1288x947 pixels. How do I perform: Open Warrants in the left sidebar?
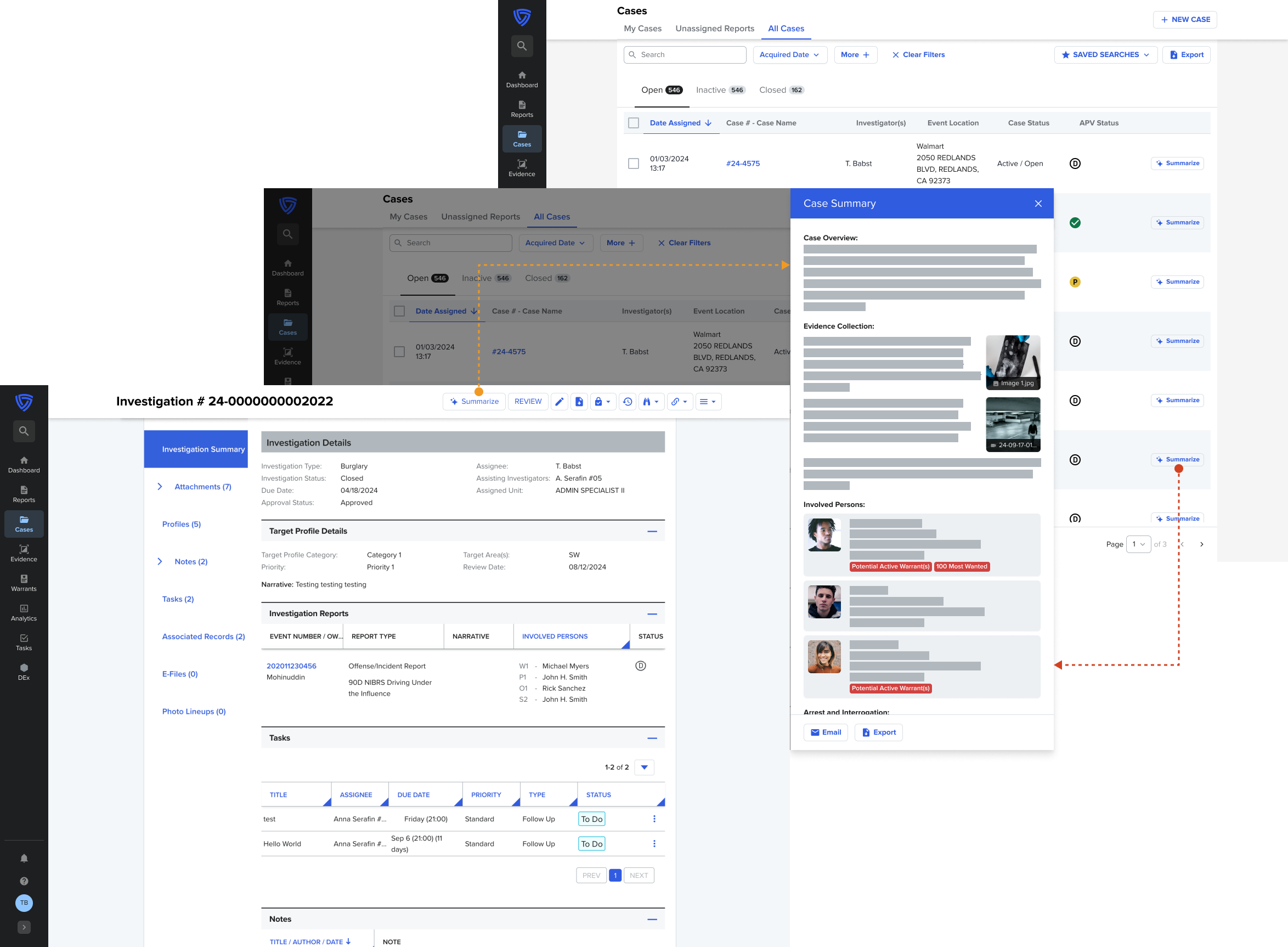pos(24,583)
